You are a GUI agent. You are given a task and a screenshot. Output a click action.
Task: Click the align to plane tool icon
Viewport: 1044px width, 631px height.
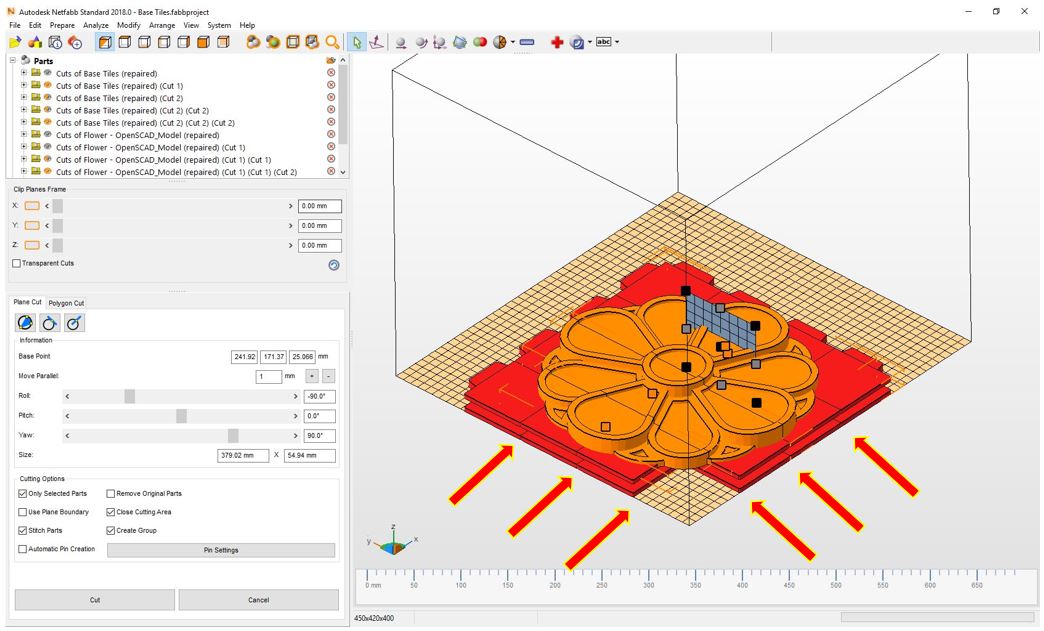pyautogui.click(x=377, y=43)
